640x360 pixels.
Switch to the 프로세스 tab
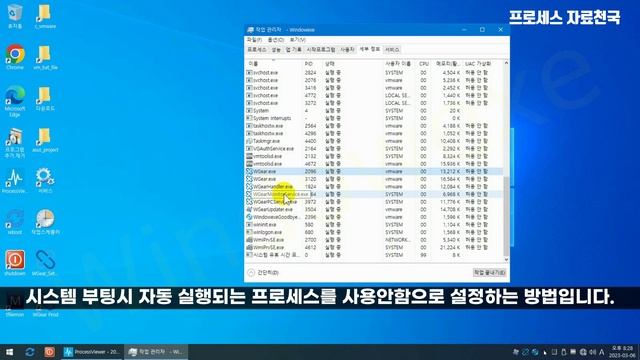[257, 50]
